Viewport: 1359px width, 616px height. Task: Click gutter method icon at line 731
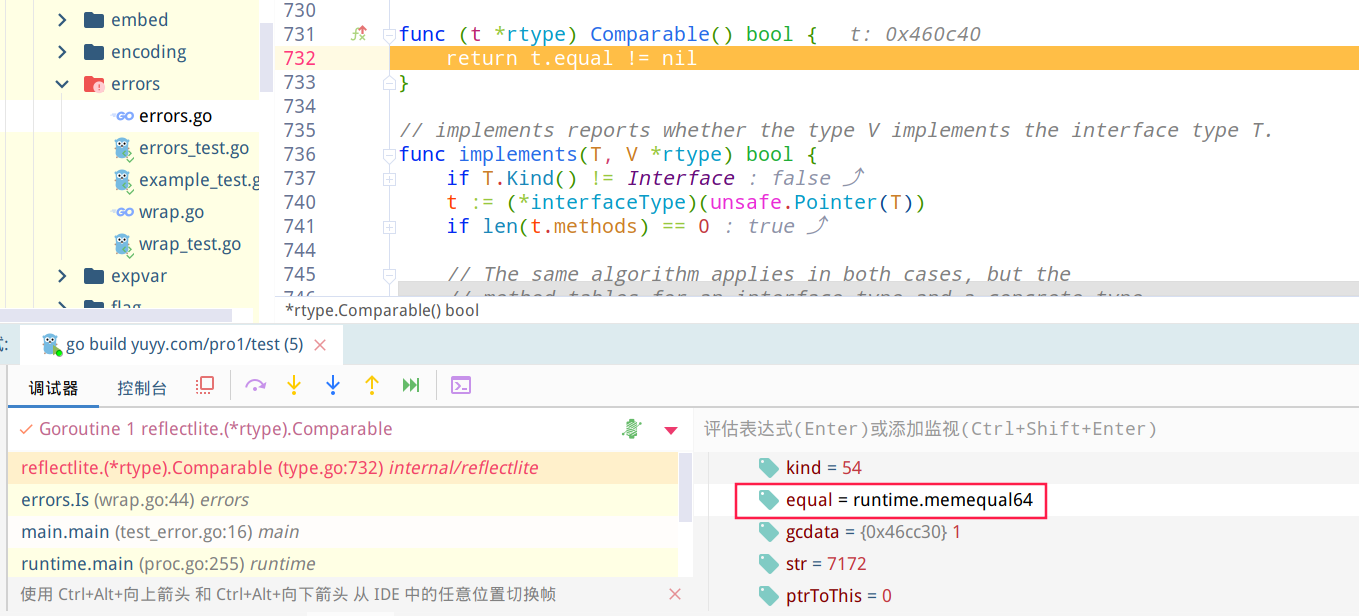[x=358, y=34]
